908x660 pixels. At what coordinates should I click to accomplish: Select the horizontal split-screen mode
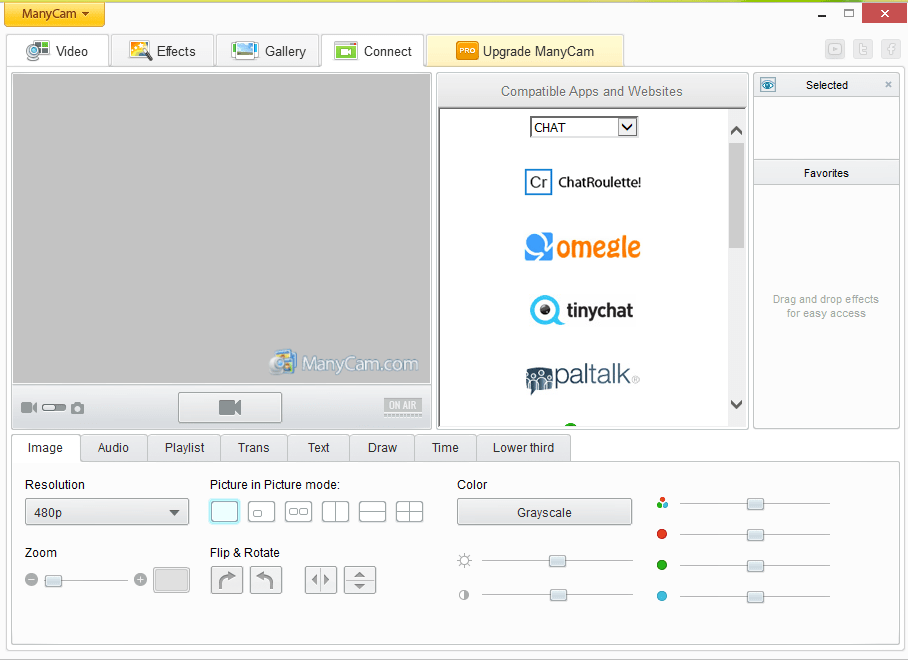(372, 512)
